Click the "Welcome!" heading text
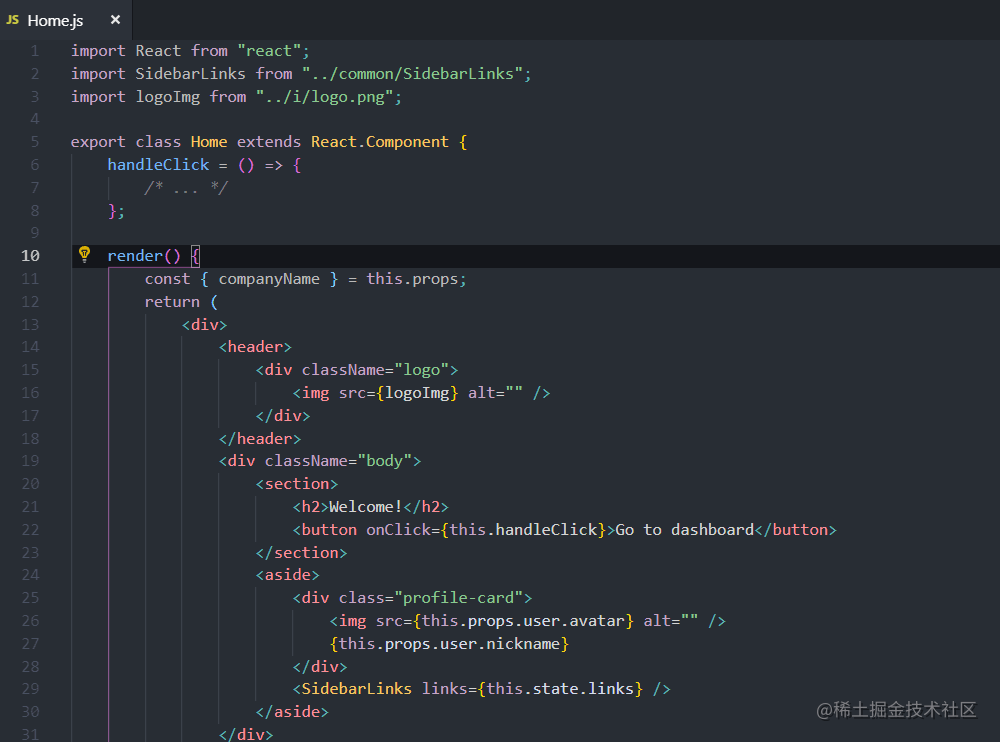The height and width of the screenshot is (742, 1000). coord(366,507)
